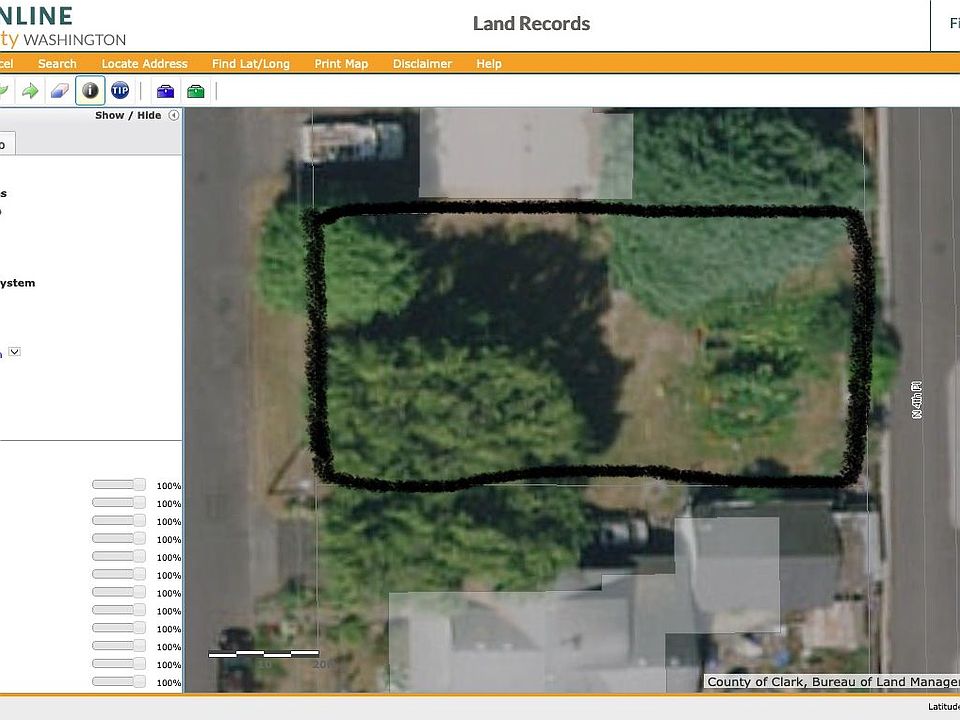Click the Land Records page title
960x720 pixels.
click(x=531, y=24)
